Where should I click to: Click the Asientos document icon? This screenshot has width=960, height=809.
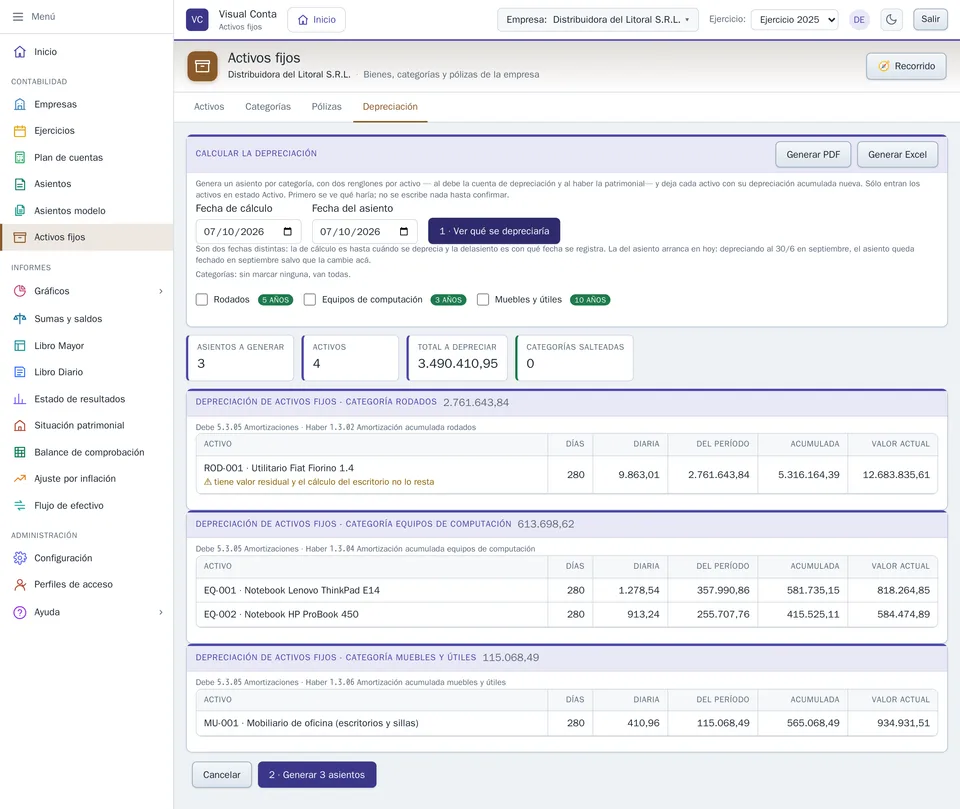(20, 184)
